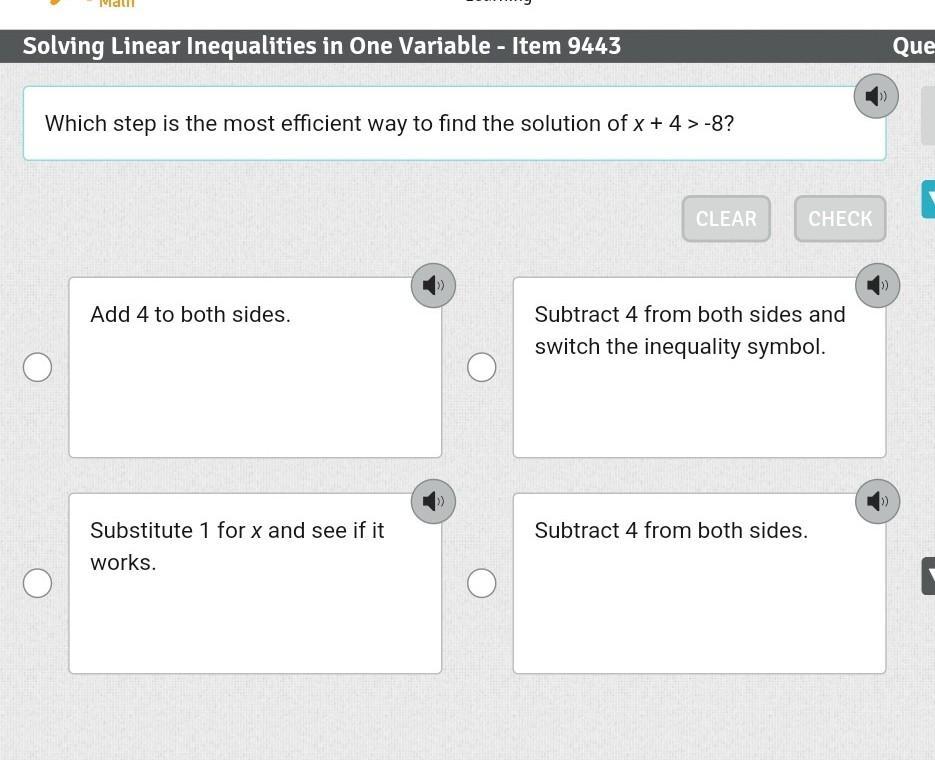Click the 'Substitute 1 for x' answer card

coord(255,584)
